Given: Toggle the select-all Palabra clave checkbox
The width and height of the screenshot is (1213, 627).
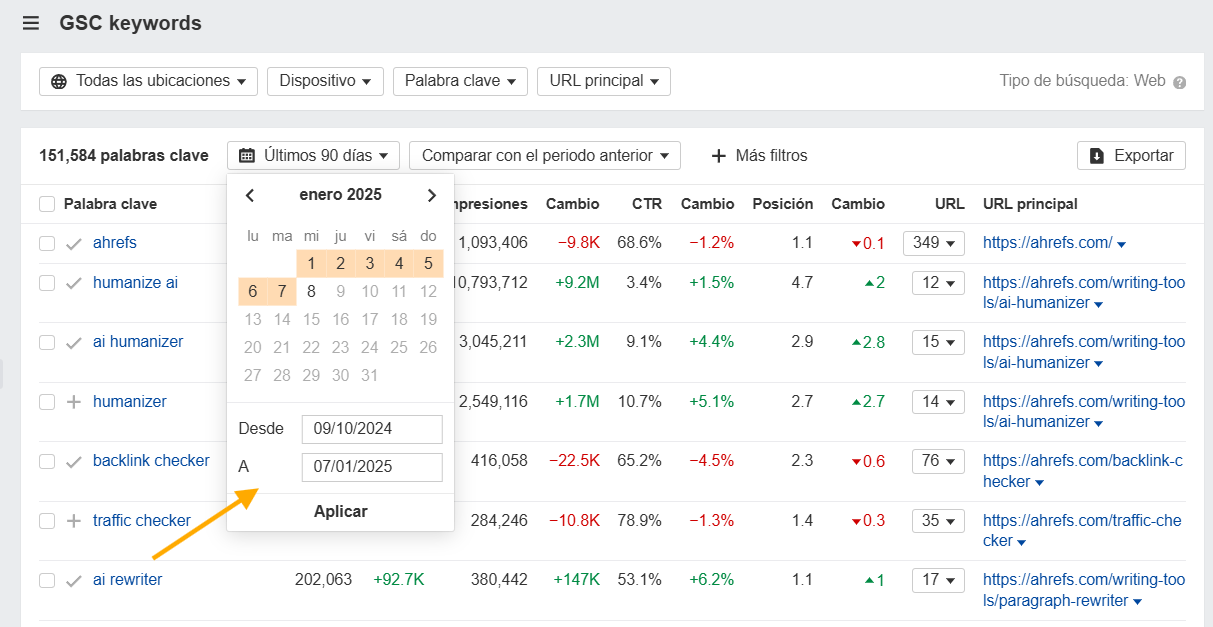Looking at the screenshot, I should click(x=47, y=204).
